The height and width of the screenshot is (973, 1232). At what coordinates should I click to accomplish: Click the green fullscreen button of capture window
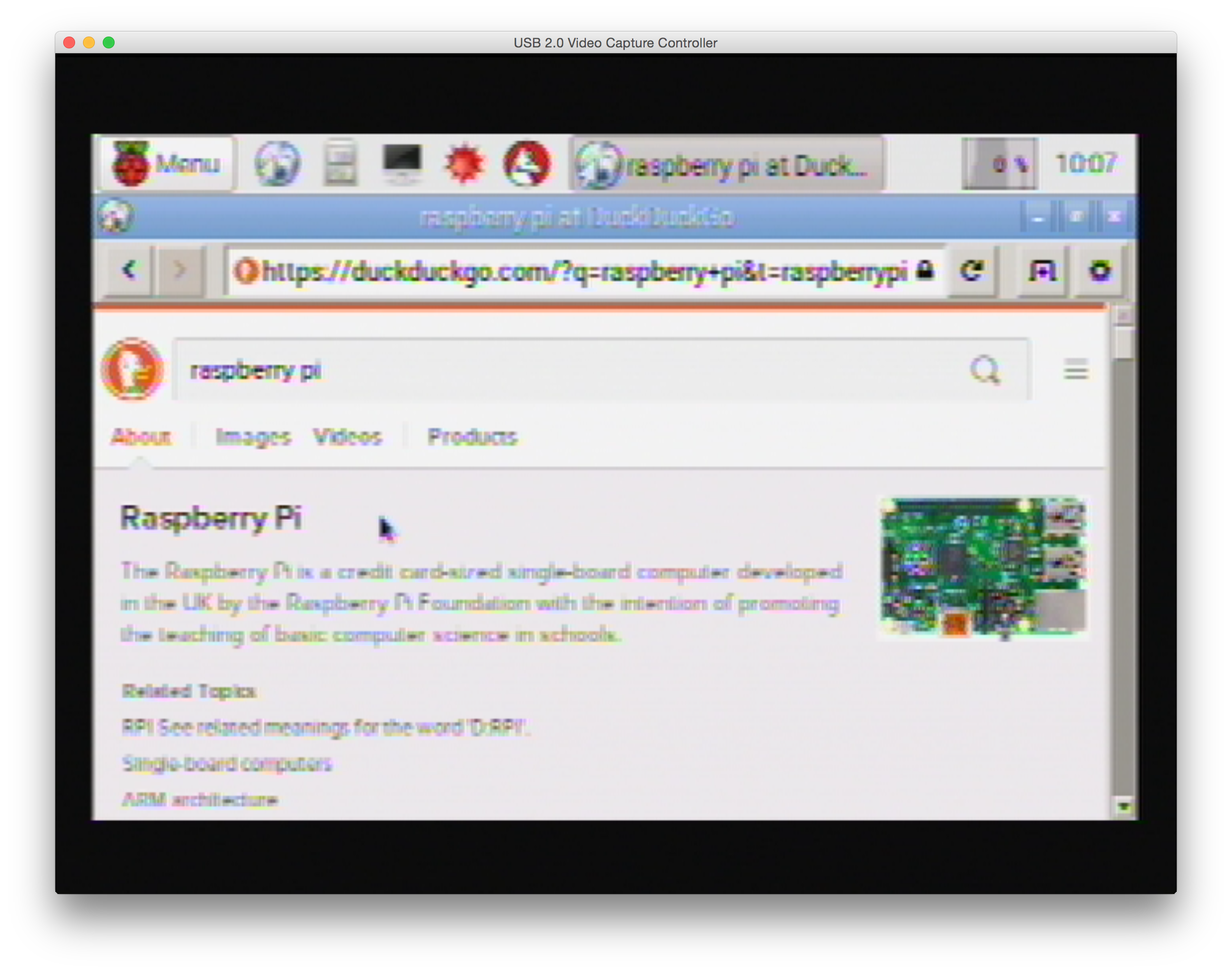tap(109, 43)
